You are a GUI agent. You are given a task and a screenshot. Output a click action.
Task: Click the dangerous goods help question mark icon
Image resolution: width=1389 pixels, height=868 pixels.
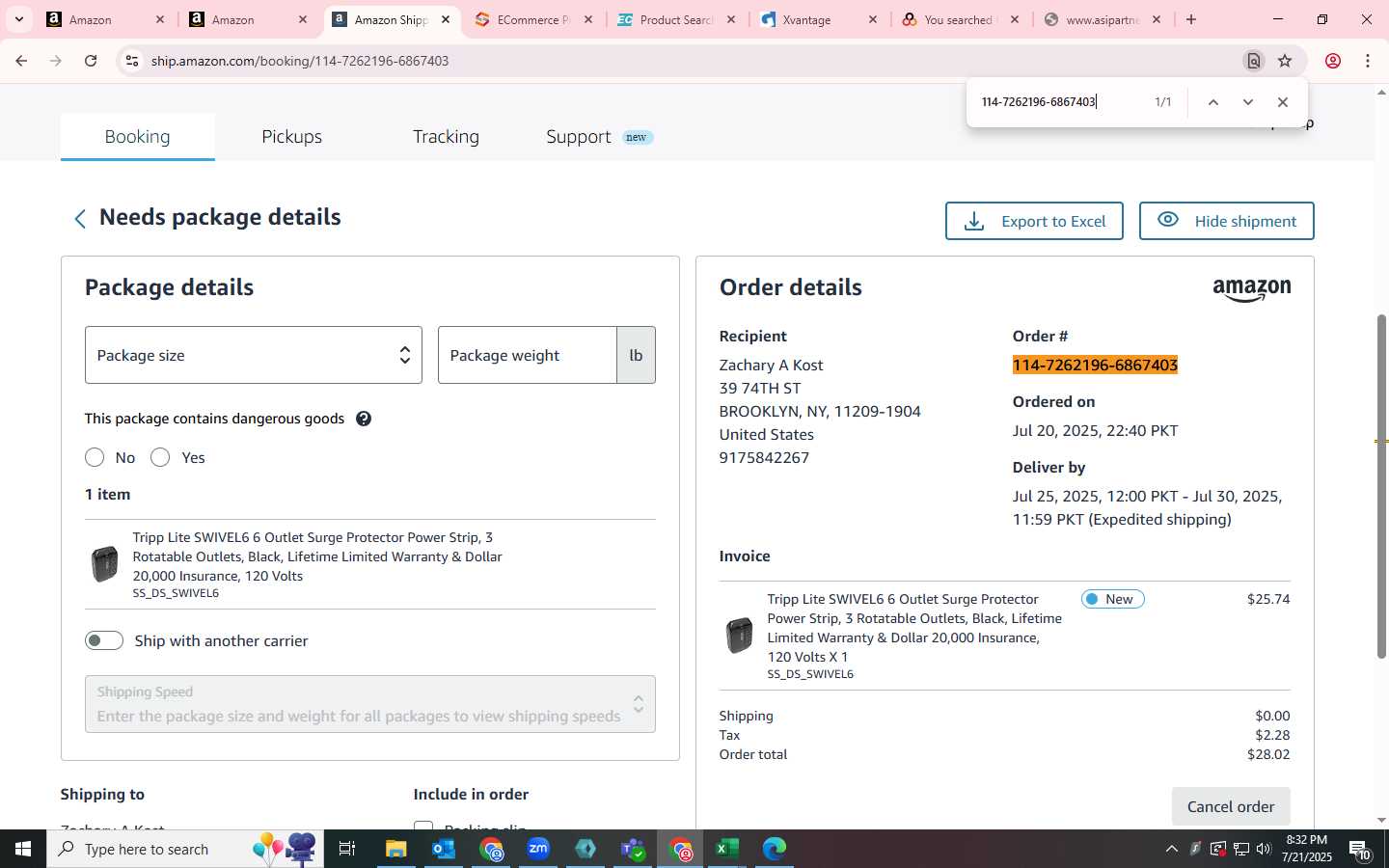tap(364, 419)
